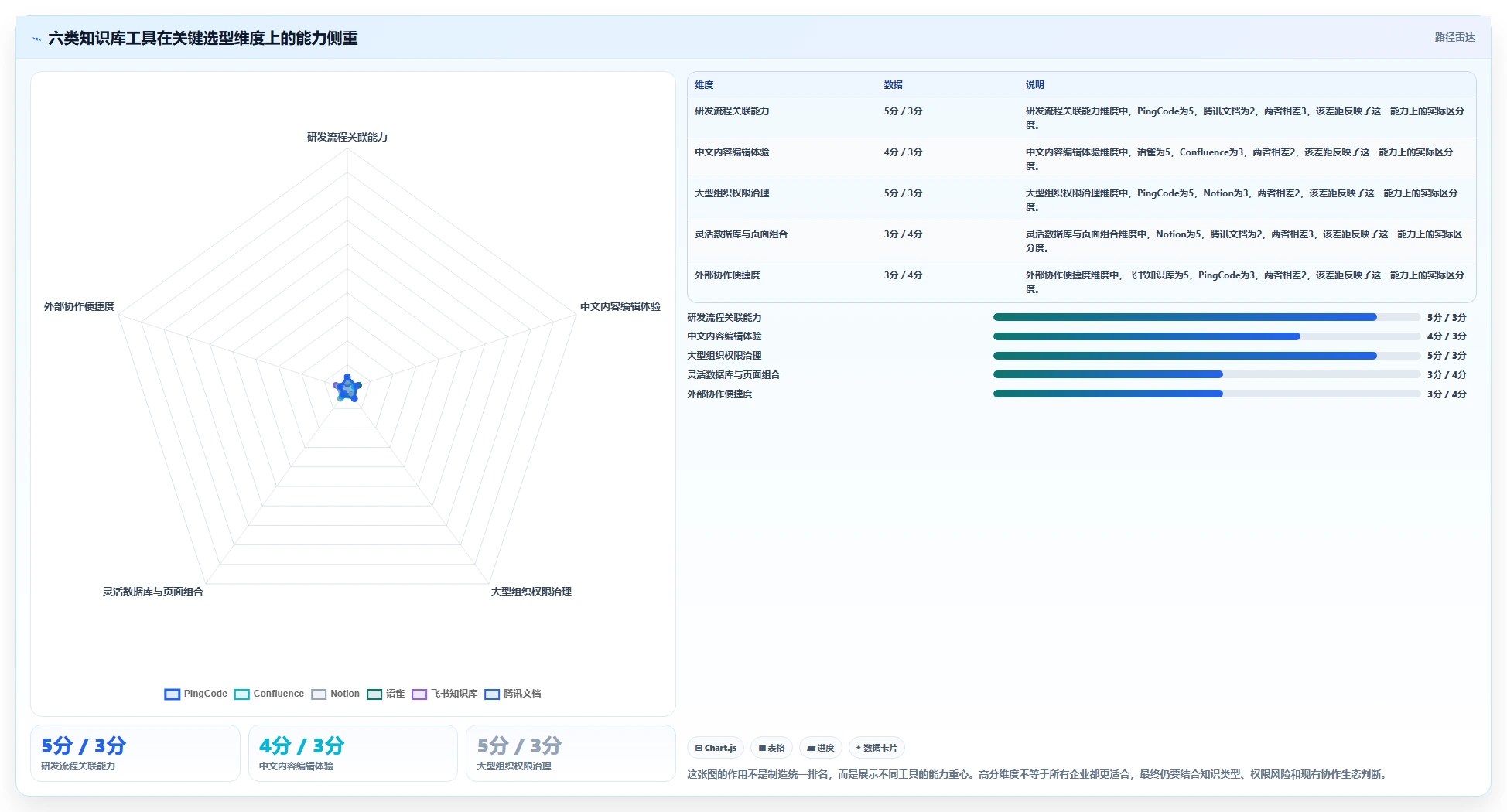
Task: Click radar axis label 大型组织权限治理
Action: pos(531,592)
